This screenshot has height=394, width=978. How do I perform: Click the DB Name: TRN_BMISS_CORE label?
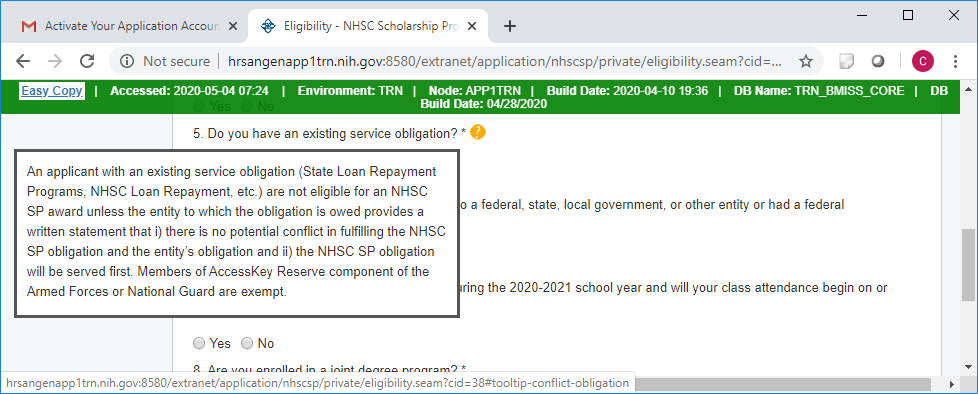coord(819,91)
